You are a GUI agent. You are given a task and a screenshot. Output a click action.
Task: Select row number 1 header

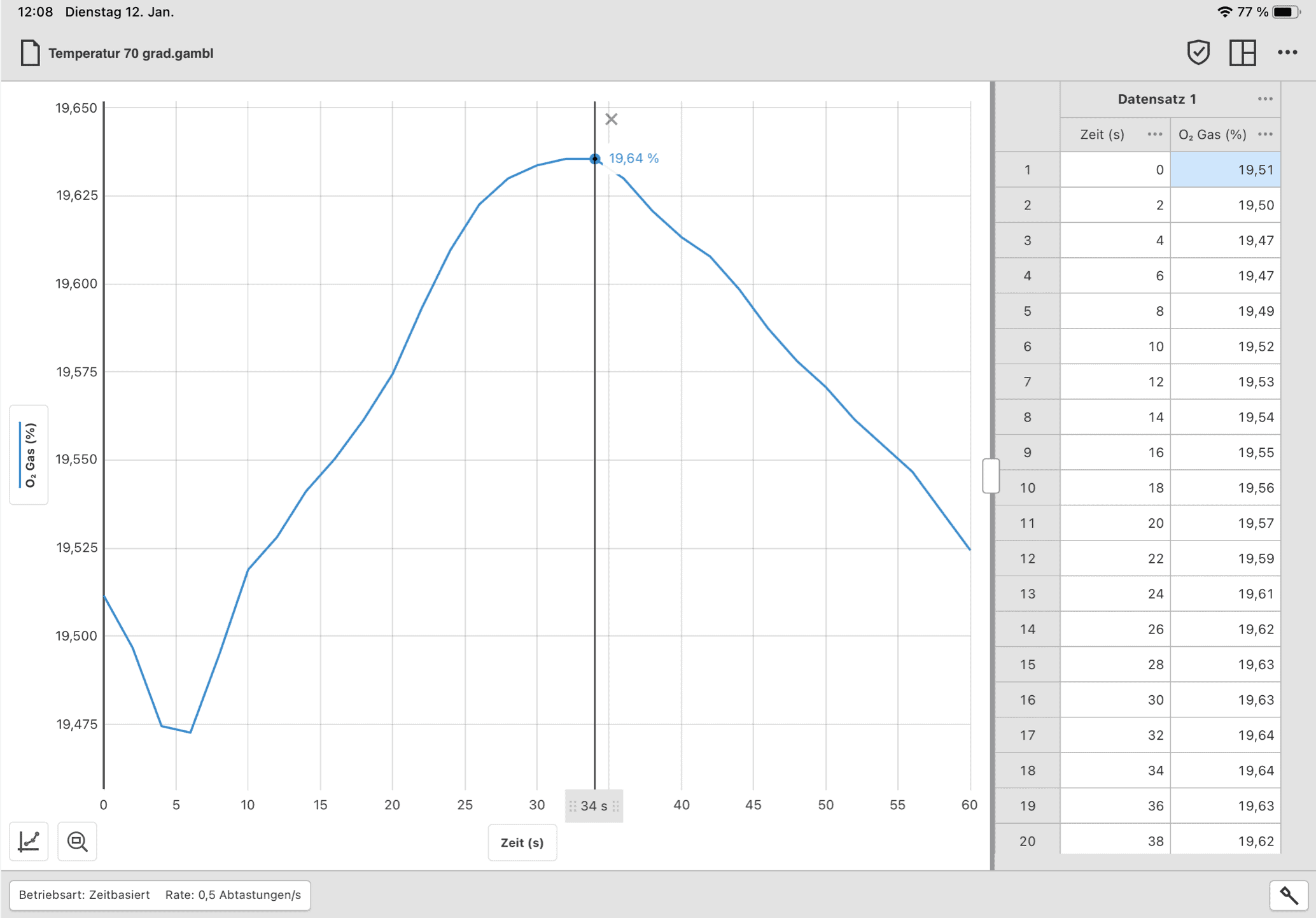pos(1027,169)
